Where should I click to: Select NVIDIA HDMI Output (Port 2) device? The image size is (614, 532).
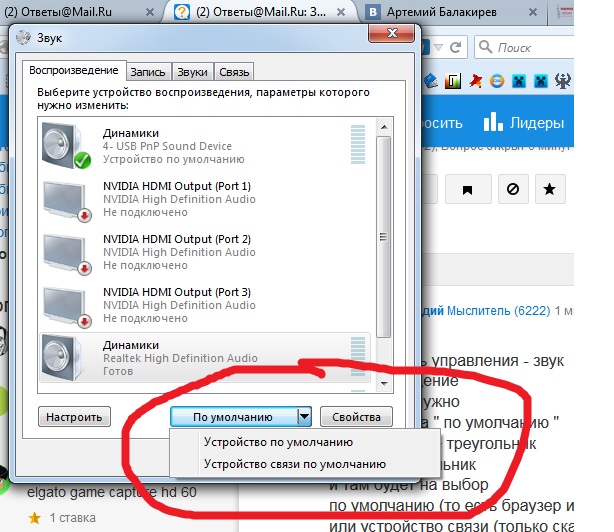coord(204,252)
